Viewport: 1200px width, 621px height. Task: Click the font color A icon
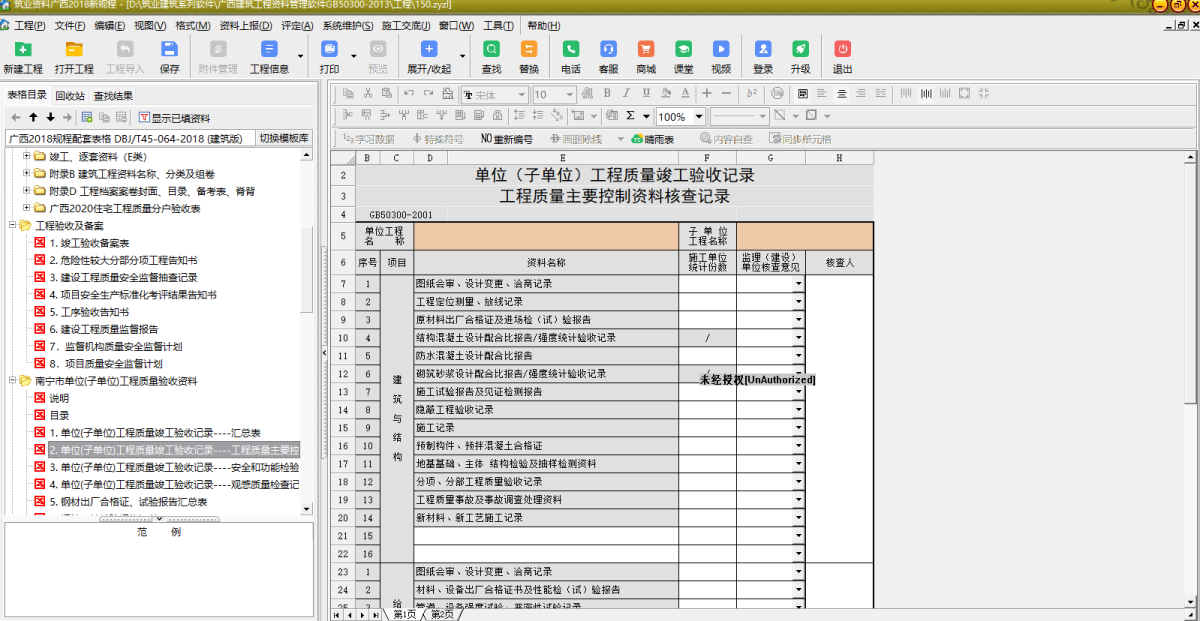pos(685,93)
